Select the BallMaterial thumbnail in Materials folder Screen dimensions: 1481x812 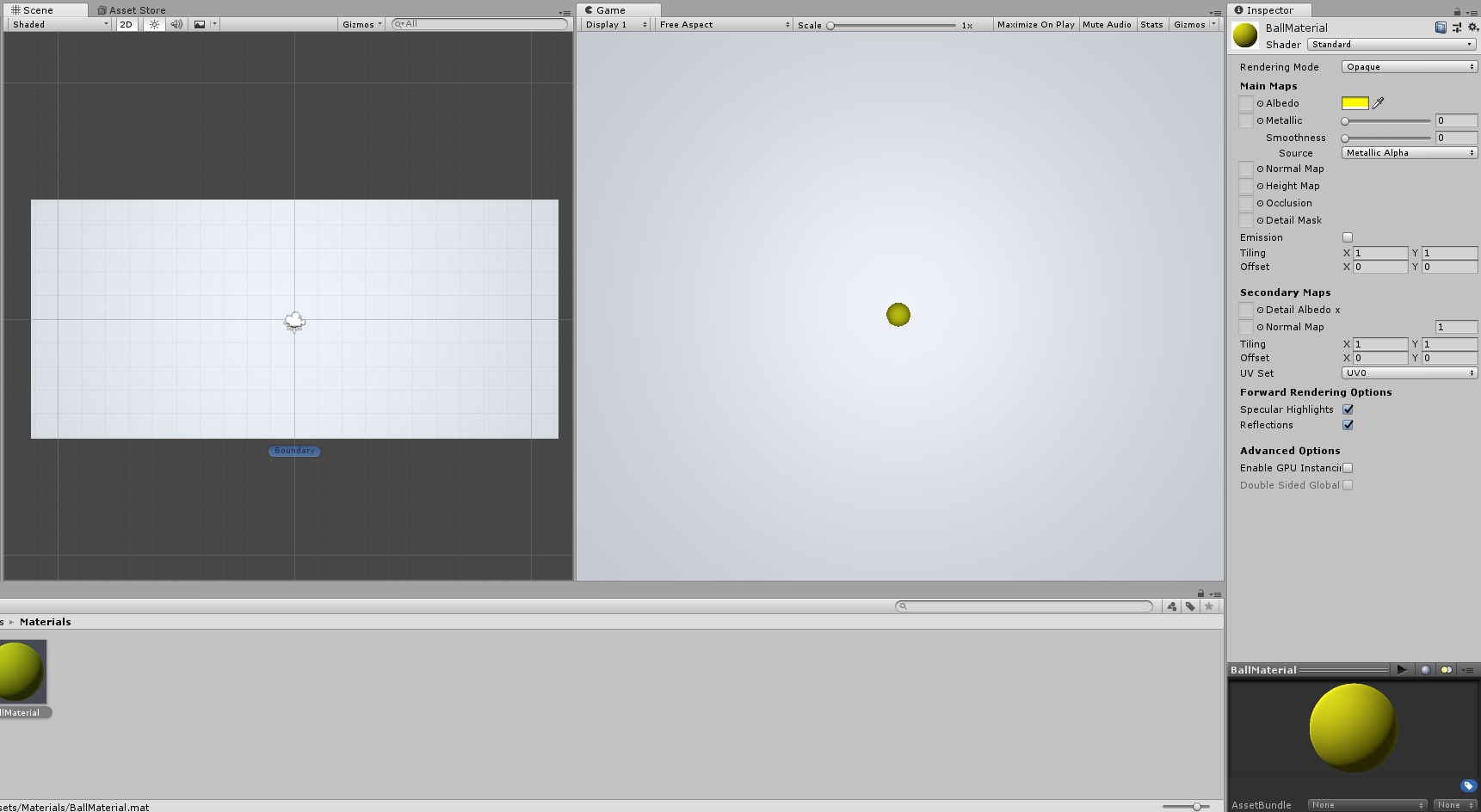[x=23, y=671]
